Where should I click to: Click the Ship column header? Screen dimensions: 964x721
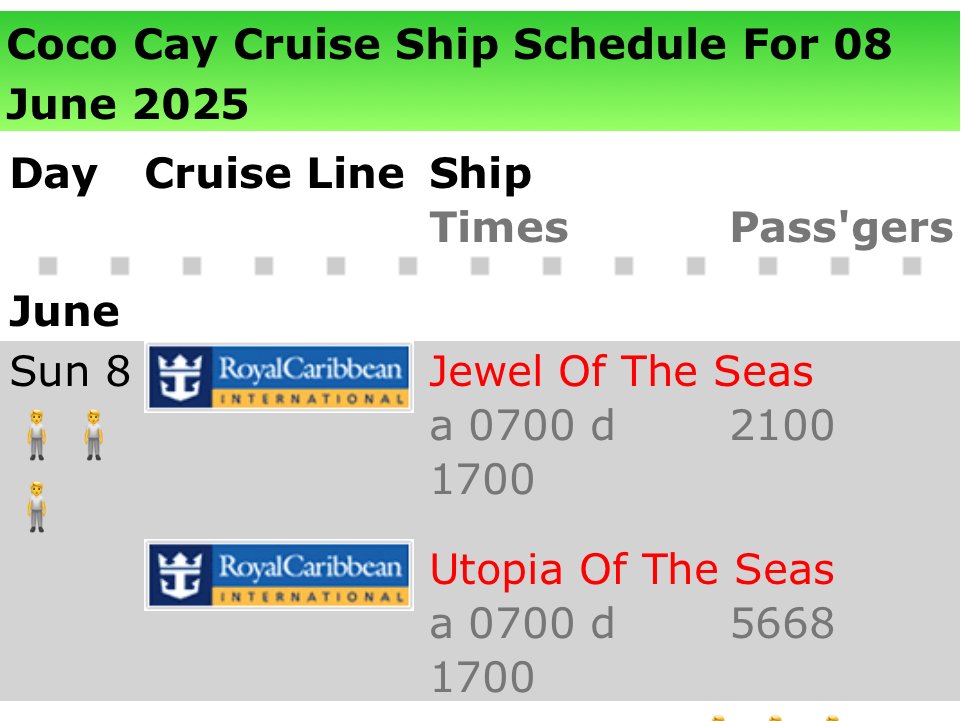pos(480,174)
